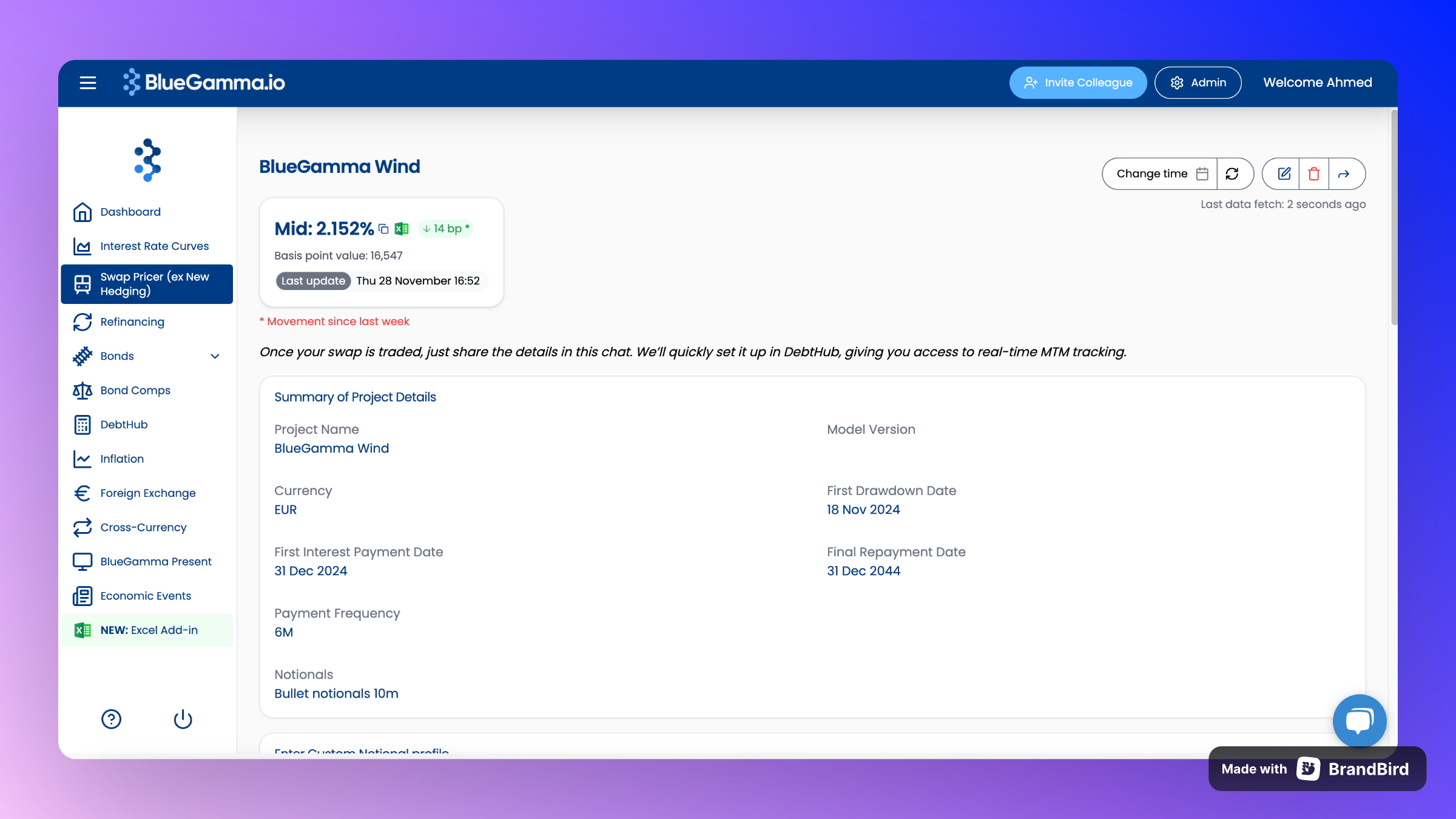Copy the mid rate value
The image size is (1456, 819).
pyautogui.click(x=383, y=229)
